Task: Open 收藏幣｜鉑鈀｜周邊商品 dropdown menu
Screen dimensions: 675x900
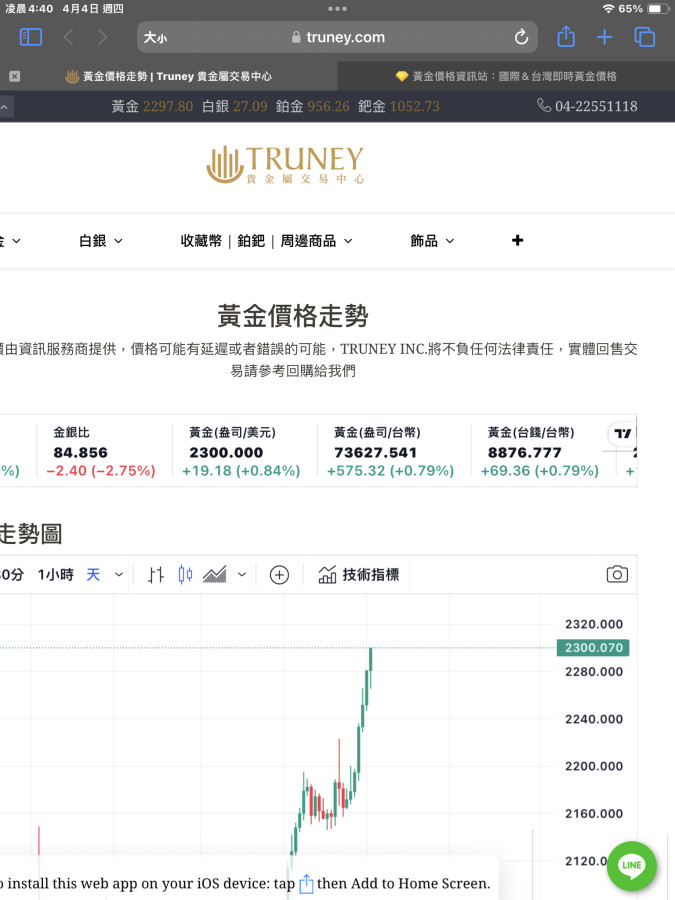Action: (266, 241)
